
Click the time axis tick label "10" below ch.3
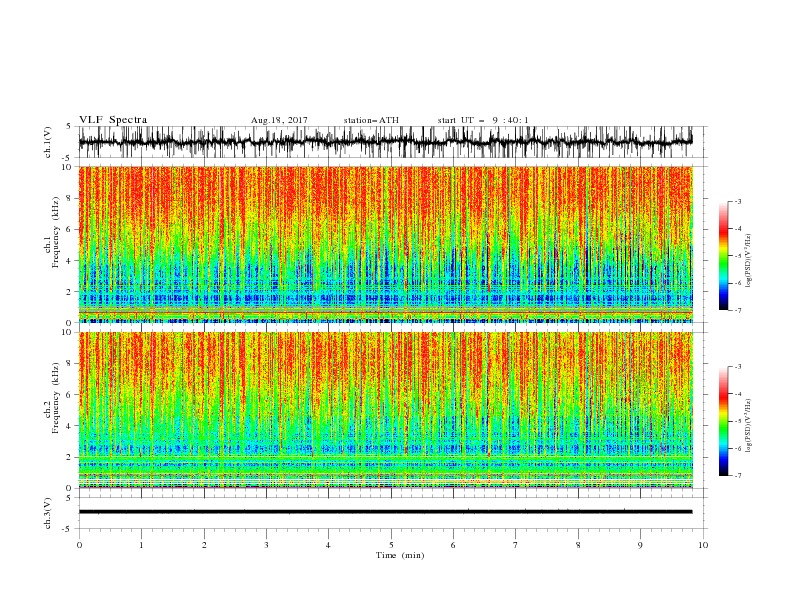tap(703, 545)
